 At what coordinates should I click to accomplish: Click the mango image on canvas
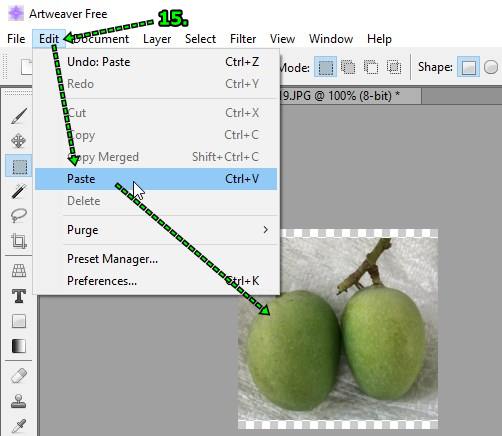click(x=338, y=329)
